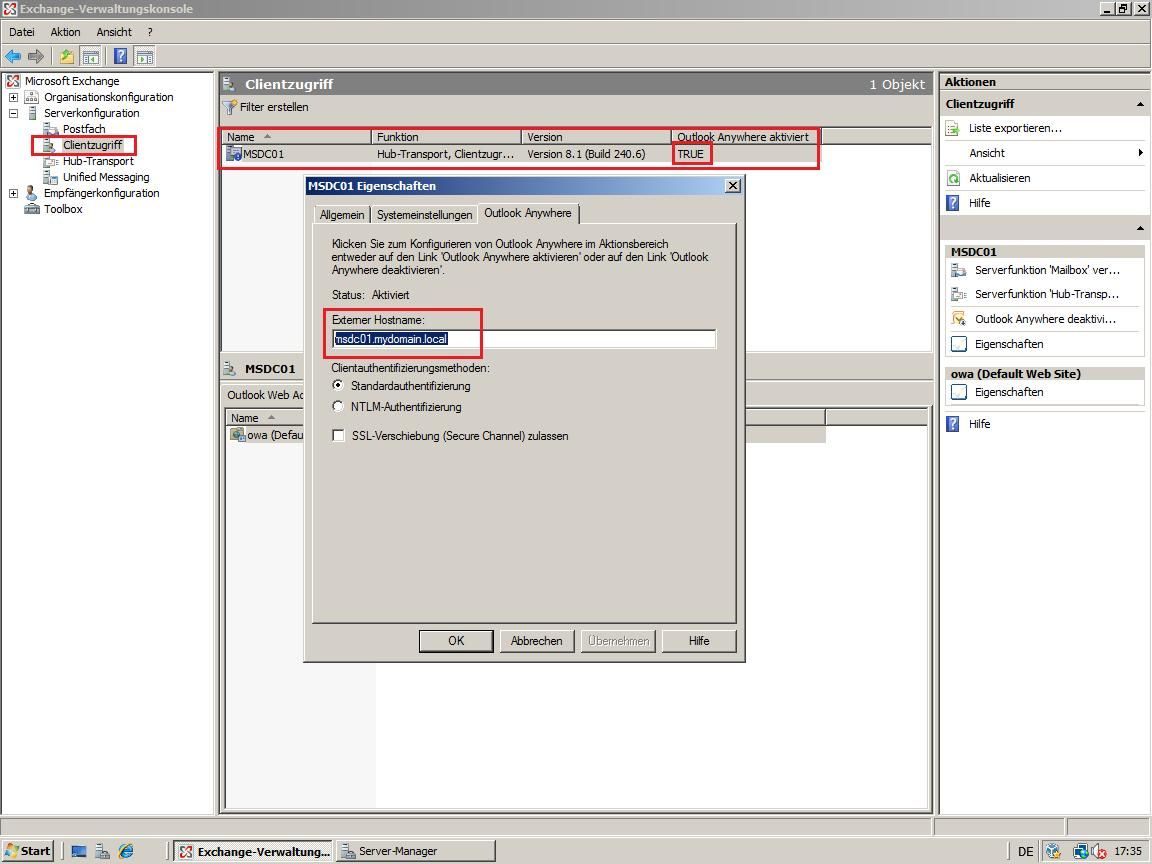Select the Unified Messaging tree item
The height and width of the screenshot is (864, 1152).
(x=106, y=177)
